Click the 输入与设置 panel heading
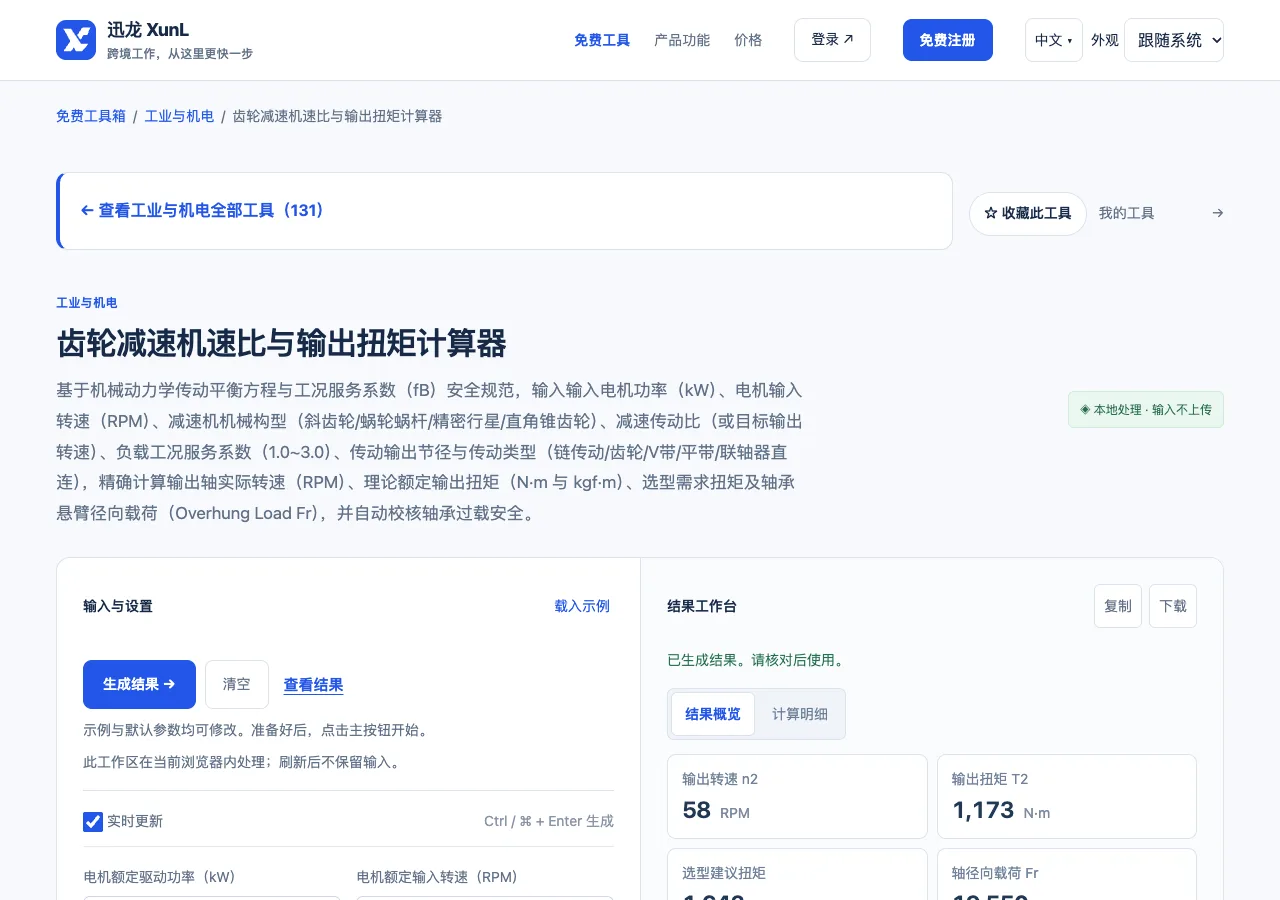 pos(118,606)
